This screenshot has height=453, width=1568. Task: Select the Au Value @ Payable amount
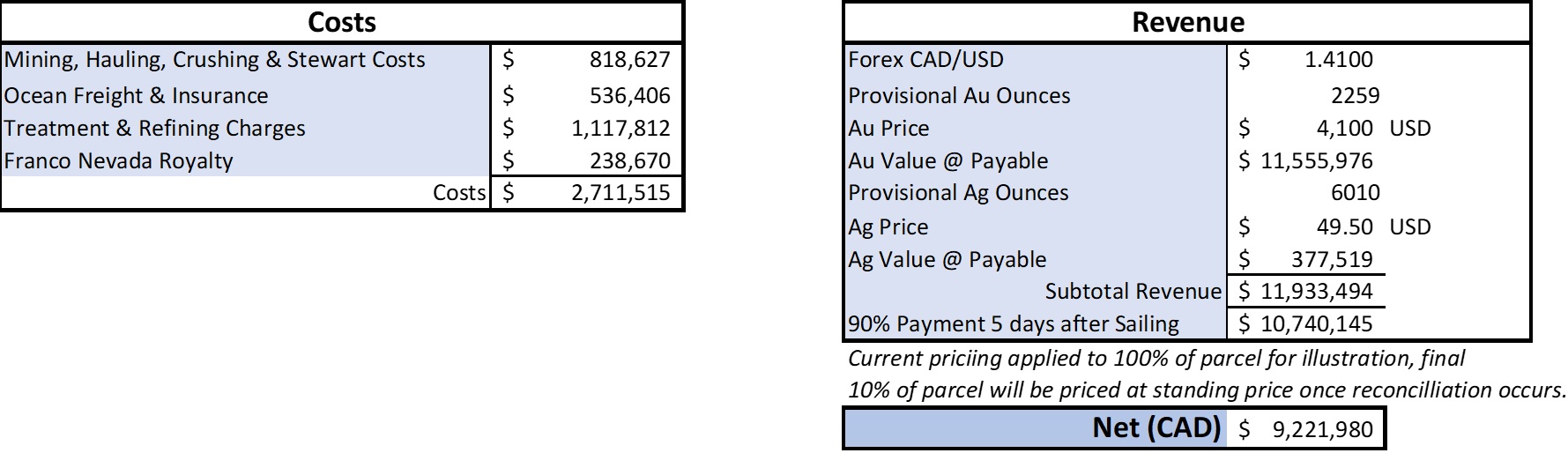click(1316, 161)
